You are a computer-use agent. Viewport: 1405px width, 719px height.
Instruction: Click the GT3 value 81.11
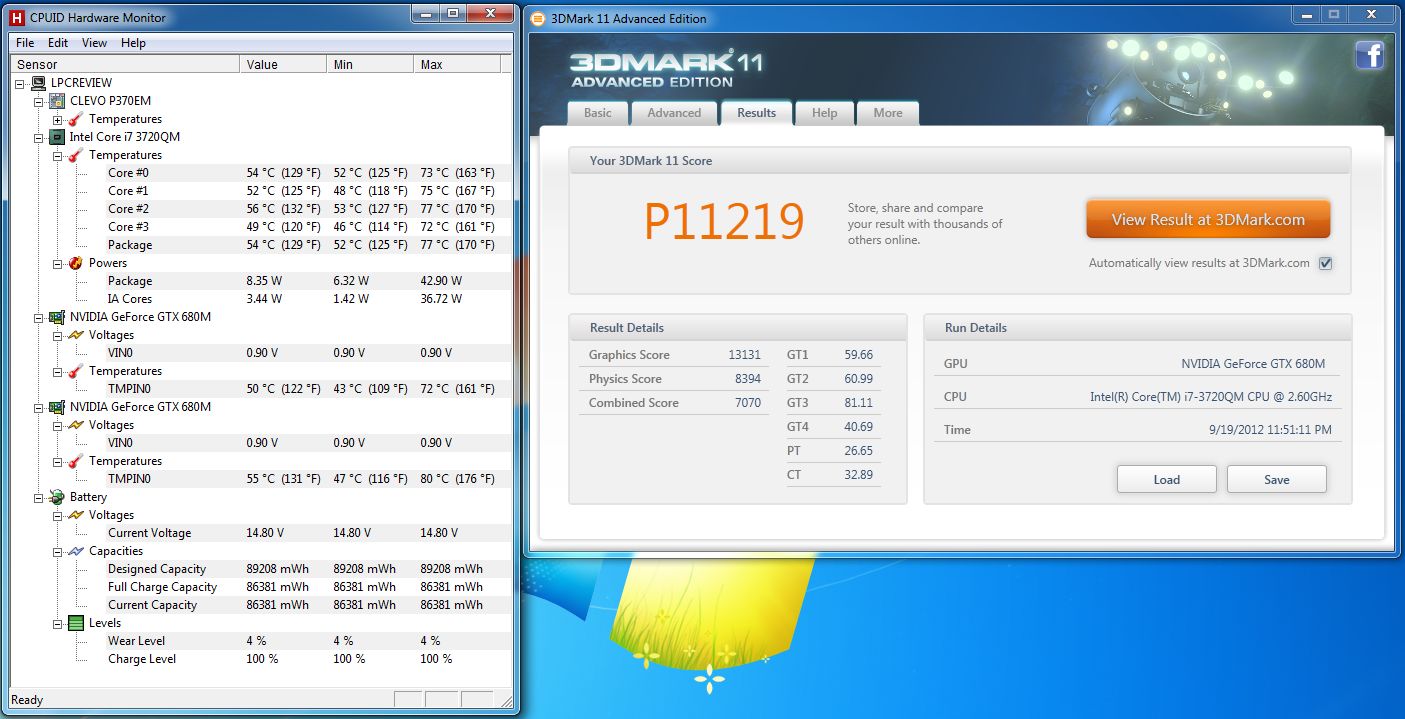[858, 403]
